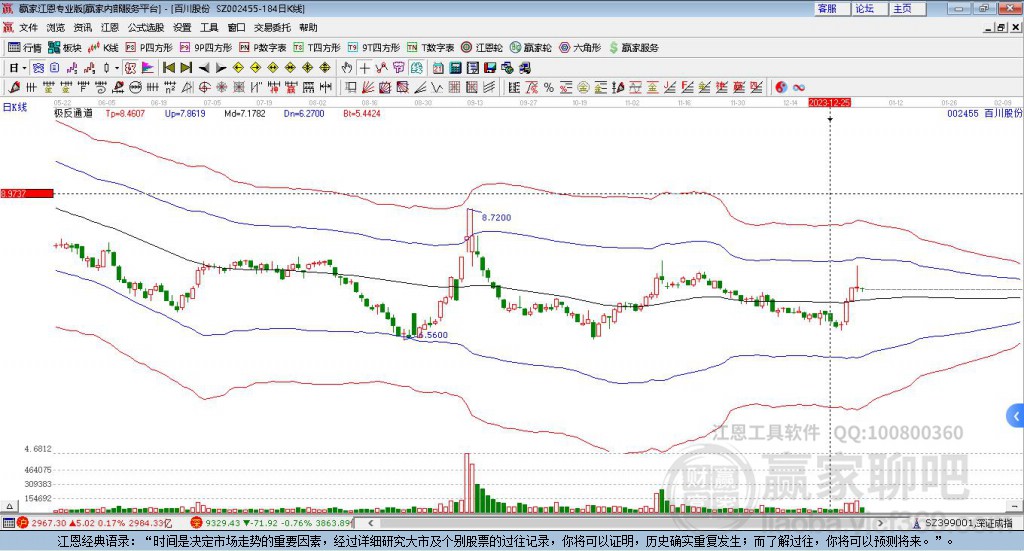Click the infinity loop icon
Image resolution: width=1024 pixels, height=551 pixels.
(799, 87)
